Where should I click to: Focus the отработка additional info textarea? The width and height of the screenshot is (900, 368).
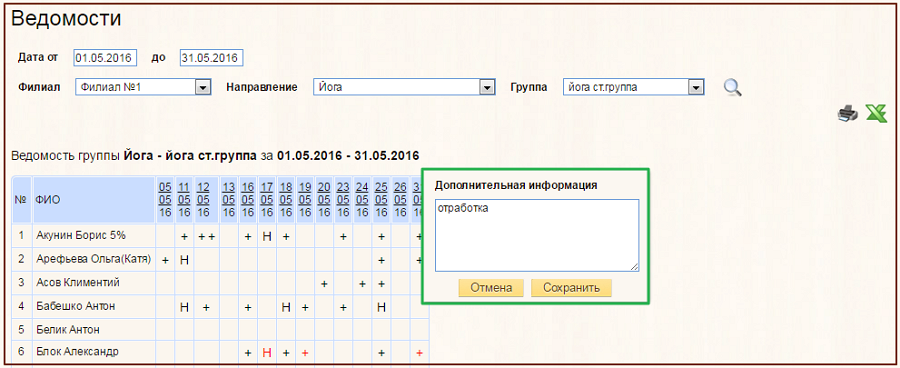point(537,235)
